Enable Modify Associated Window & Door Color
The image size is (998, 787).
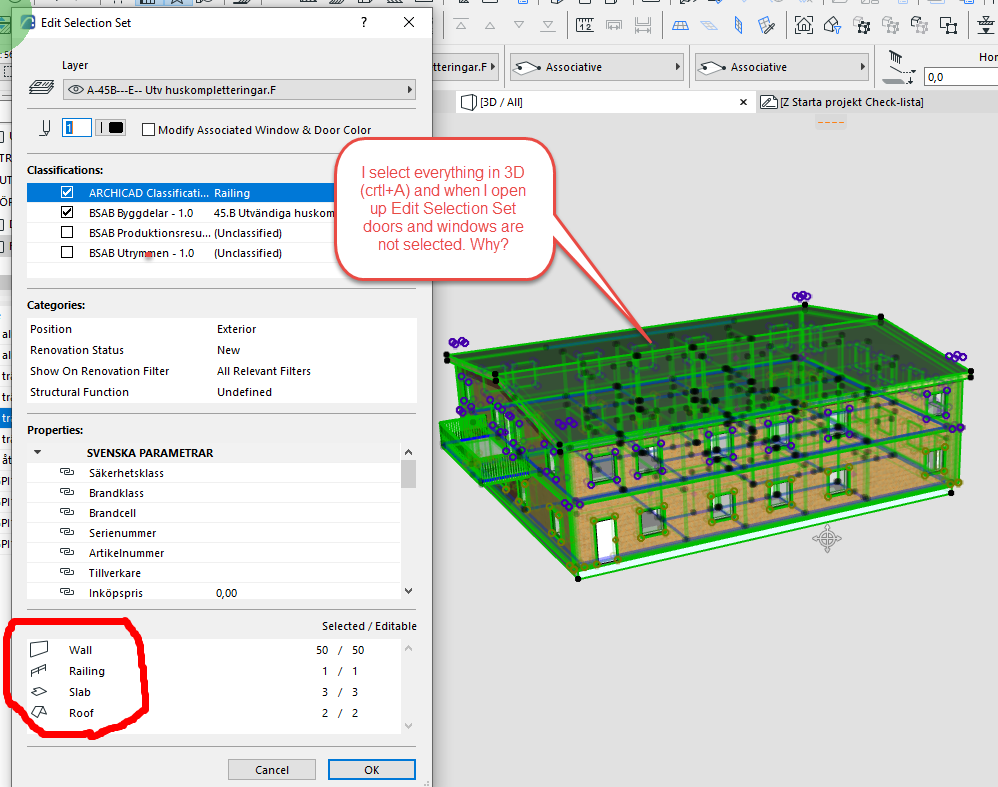click(x=149, y=130)
